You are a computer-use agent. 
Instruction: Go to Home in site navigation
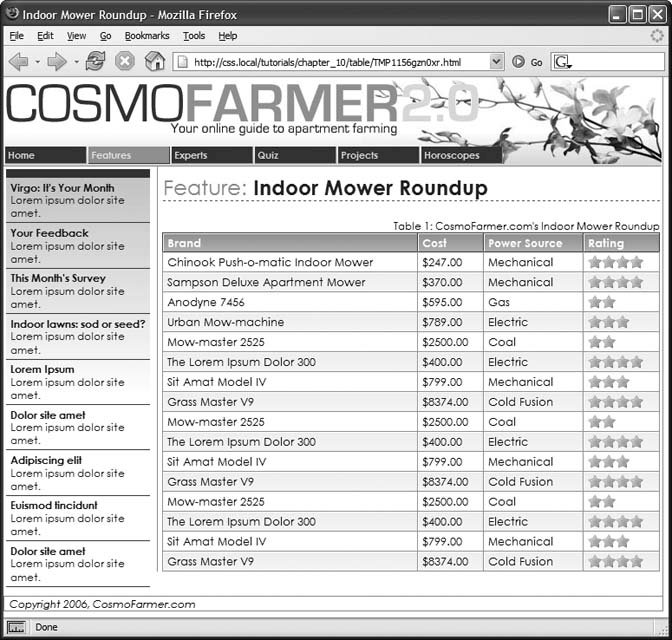45,155
